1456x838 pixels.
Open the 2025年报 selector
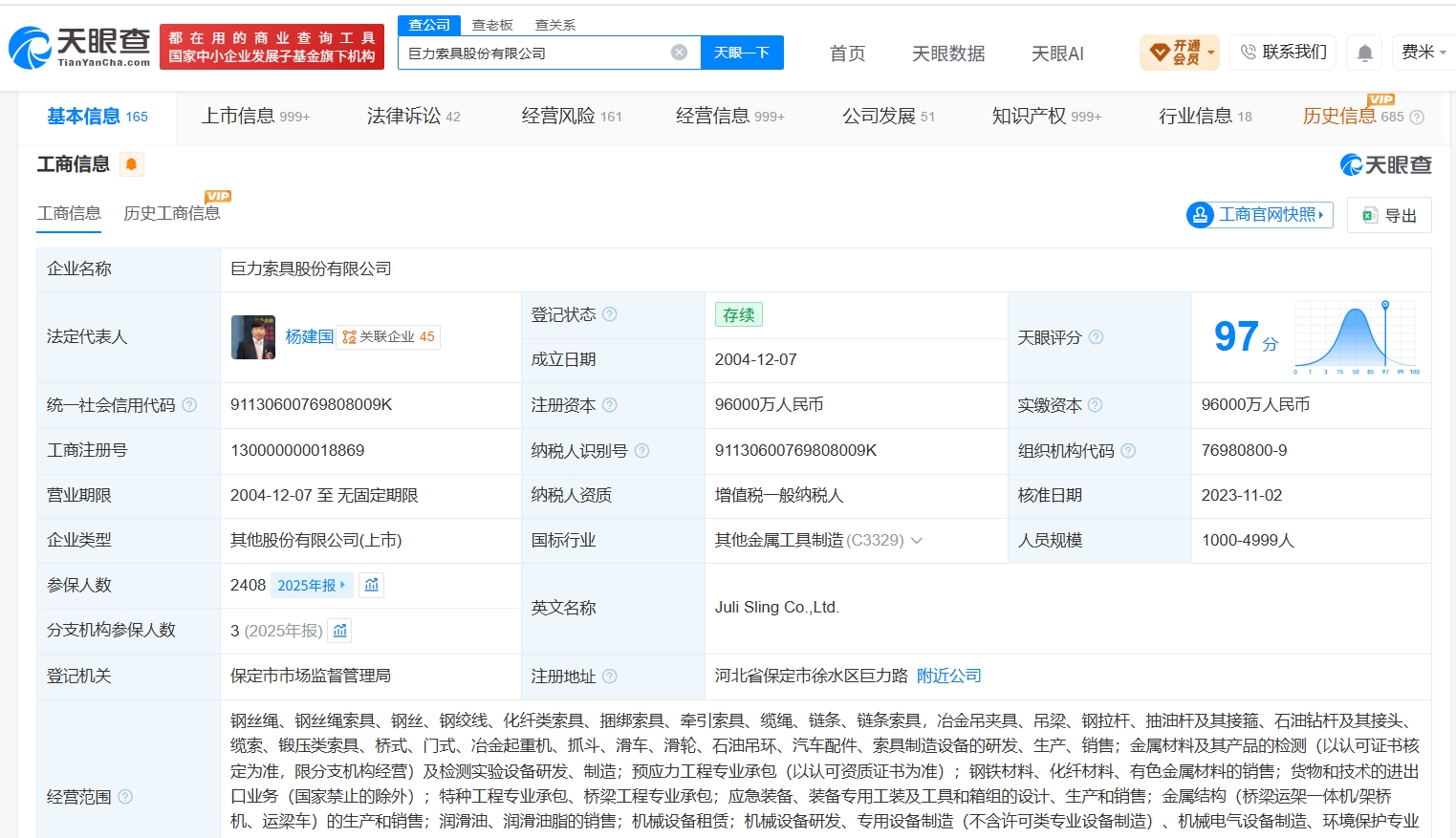click(312, 585)
